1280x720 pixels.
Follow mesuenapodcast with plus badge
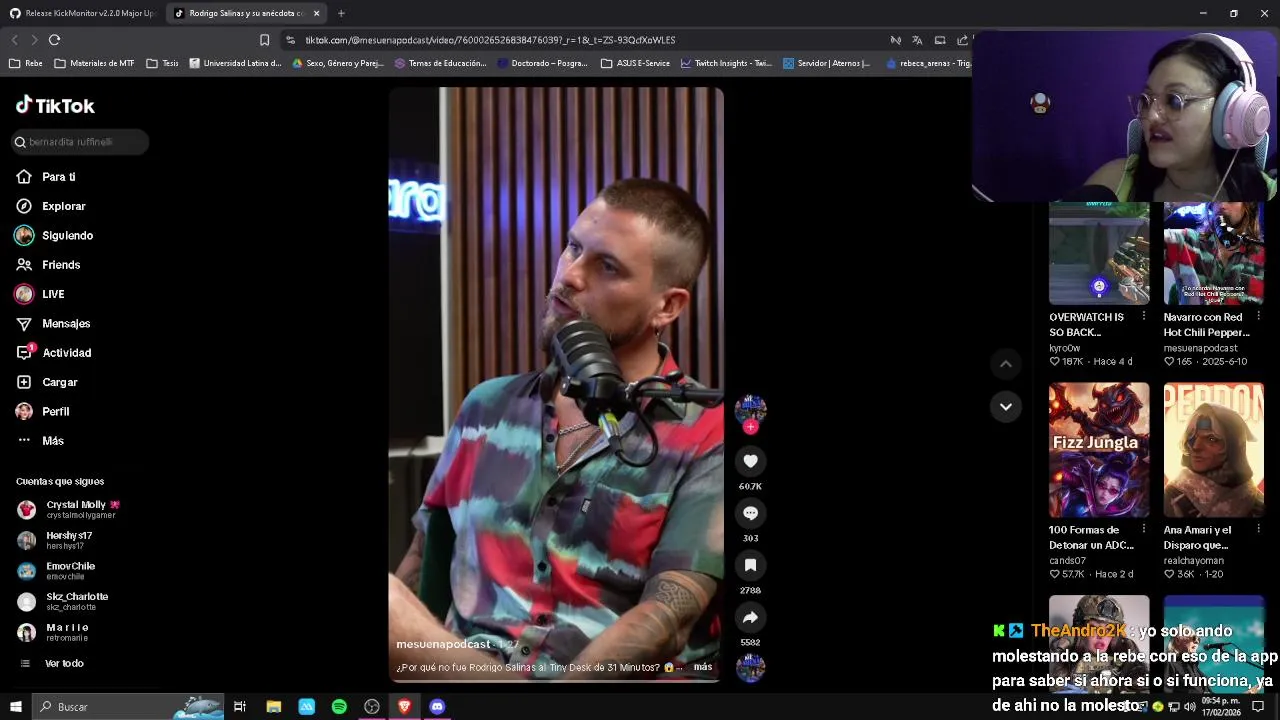[x=750, y=427]
